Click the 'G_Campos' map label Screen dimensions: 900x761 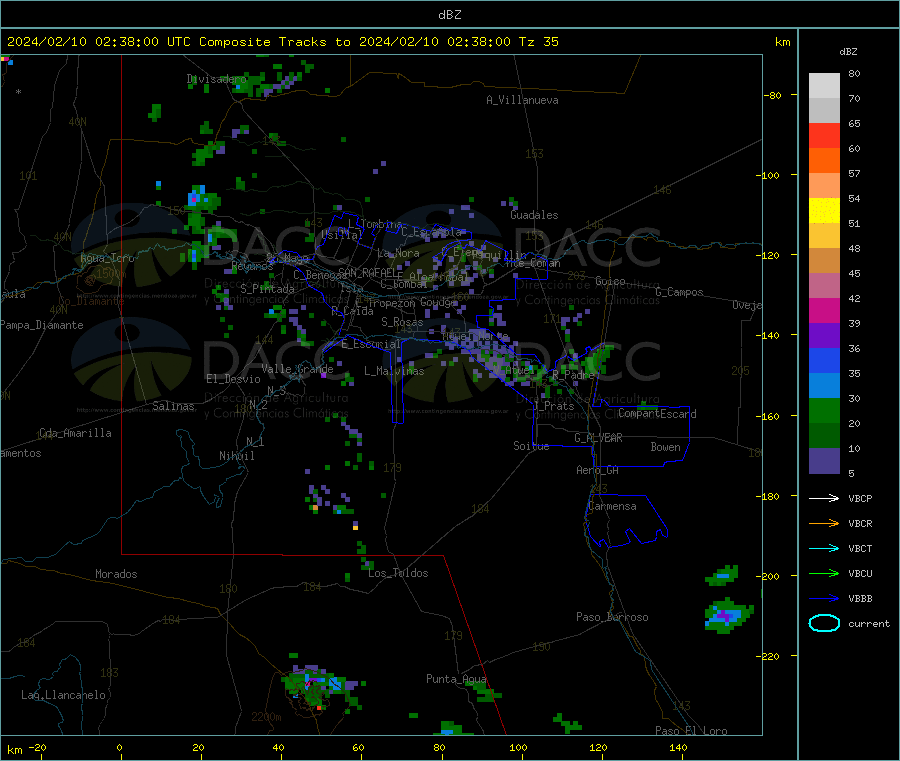(680, 292)
